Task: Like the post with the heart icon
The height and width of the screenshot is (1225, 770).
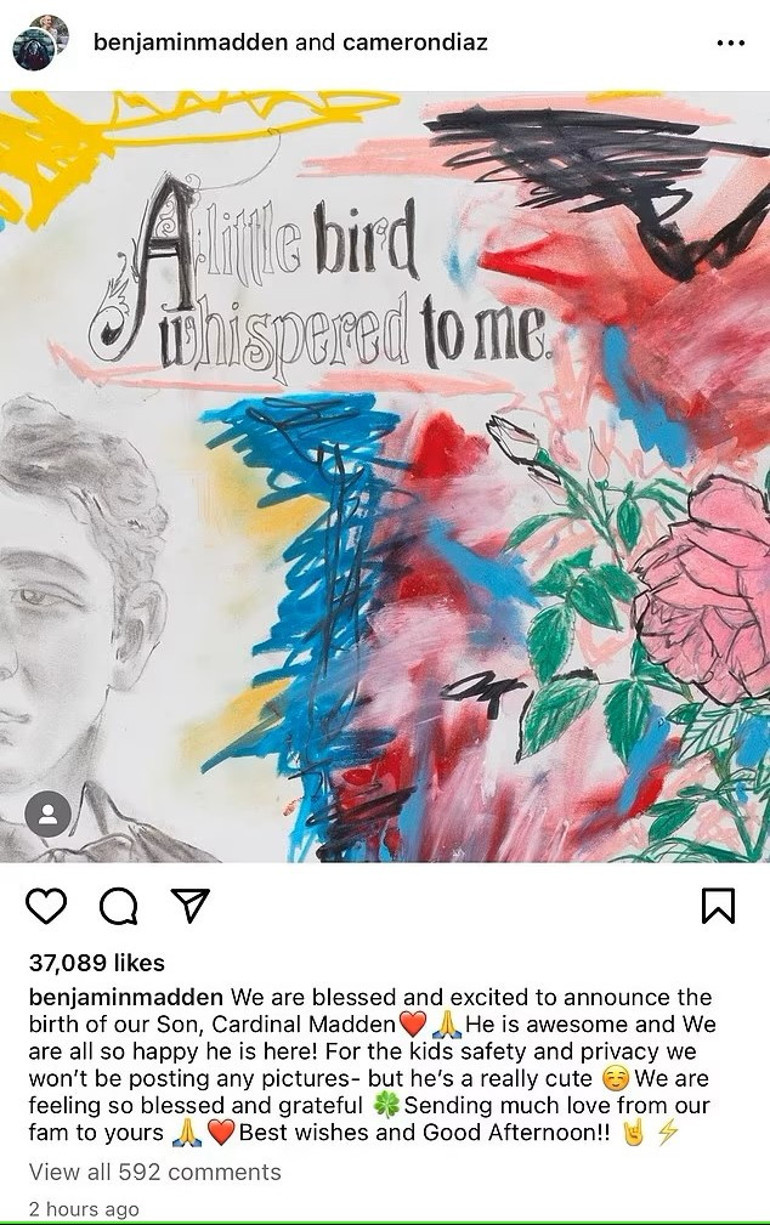Action: tap(45, 905)
